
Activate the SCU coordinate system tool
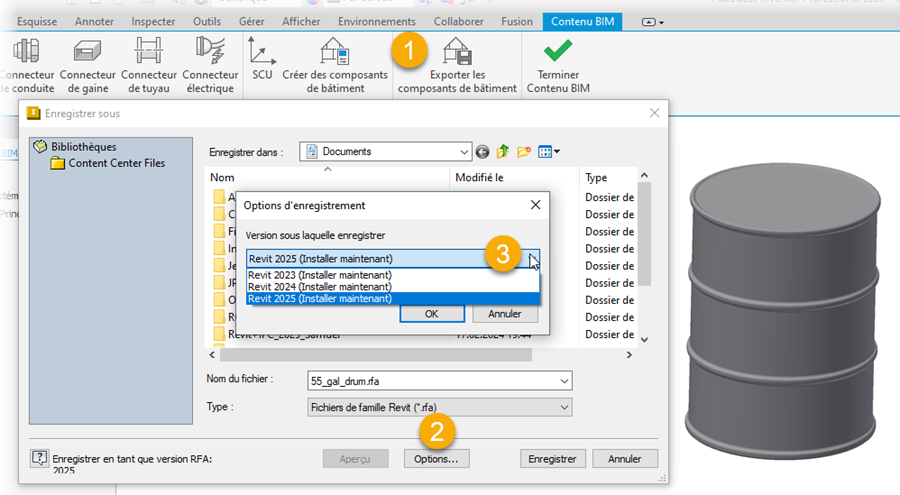pos(262,58)
